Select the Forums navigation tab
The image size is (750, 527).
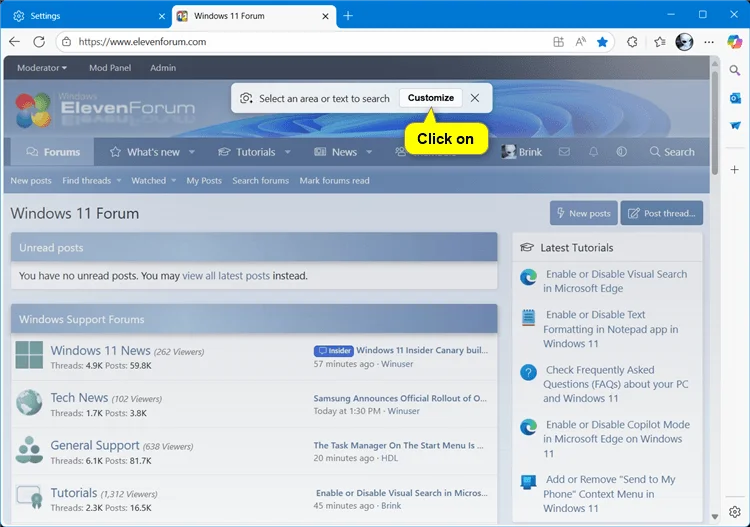click(53, 152)
